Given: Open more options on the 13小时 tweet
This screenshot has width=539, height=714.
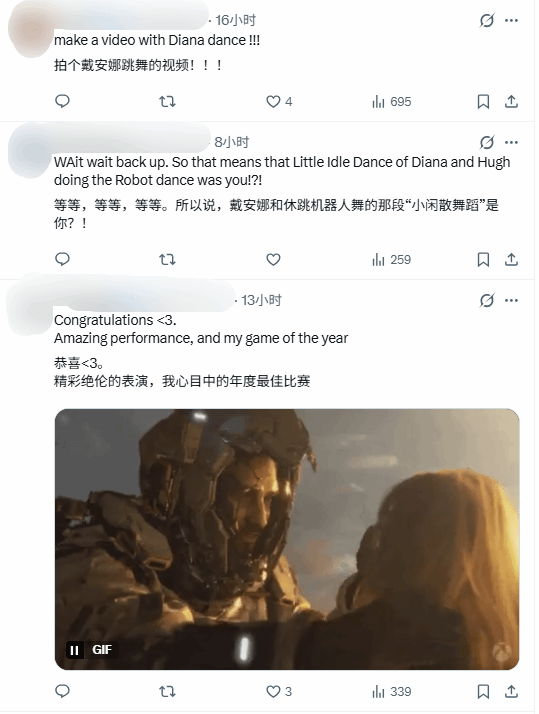Looking at the screenshot, I should point(511,301).
